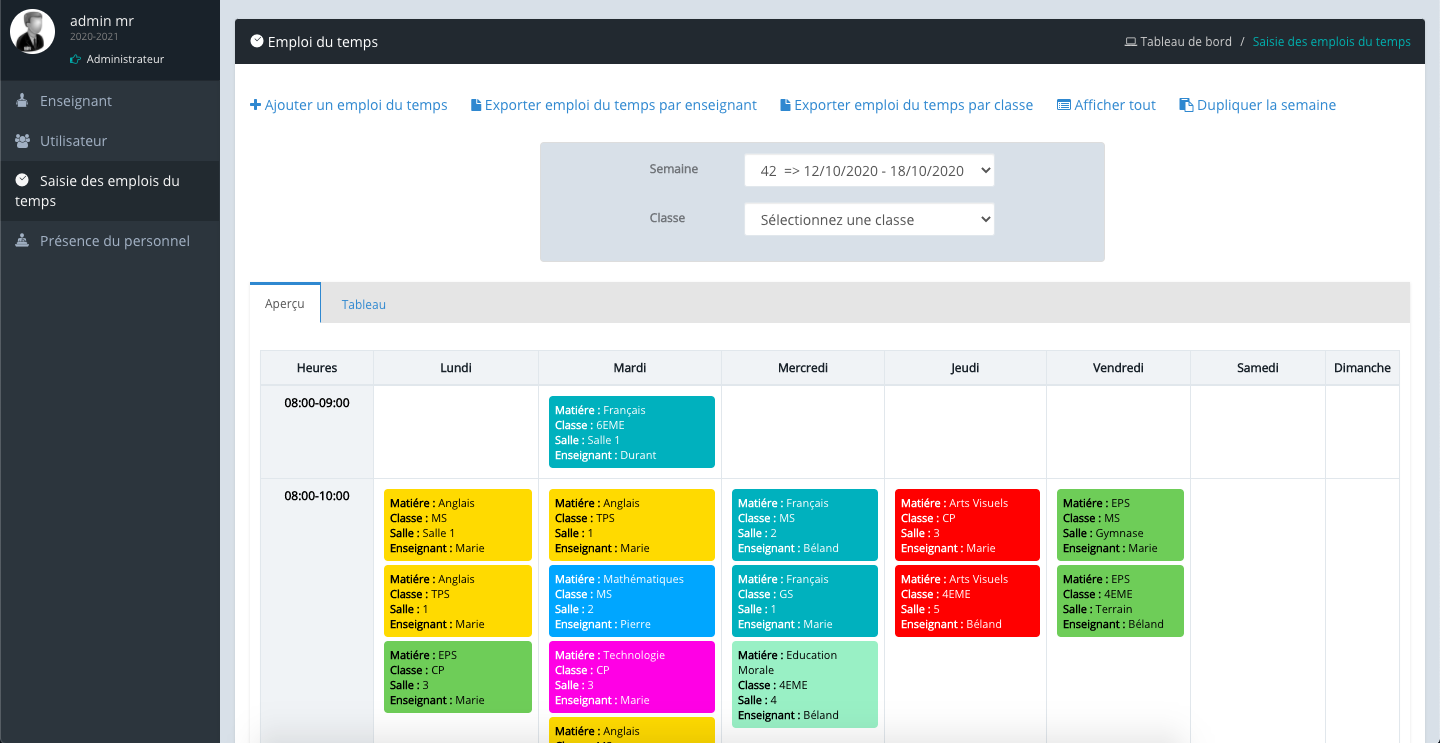Click the copy icon for Dupliquer la semaine
The width and height of the screenshot is (1440, 743).
pyautogui.click(x=1186, y=105)
